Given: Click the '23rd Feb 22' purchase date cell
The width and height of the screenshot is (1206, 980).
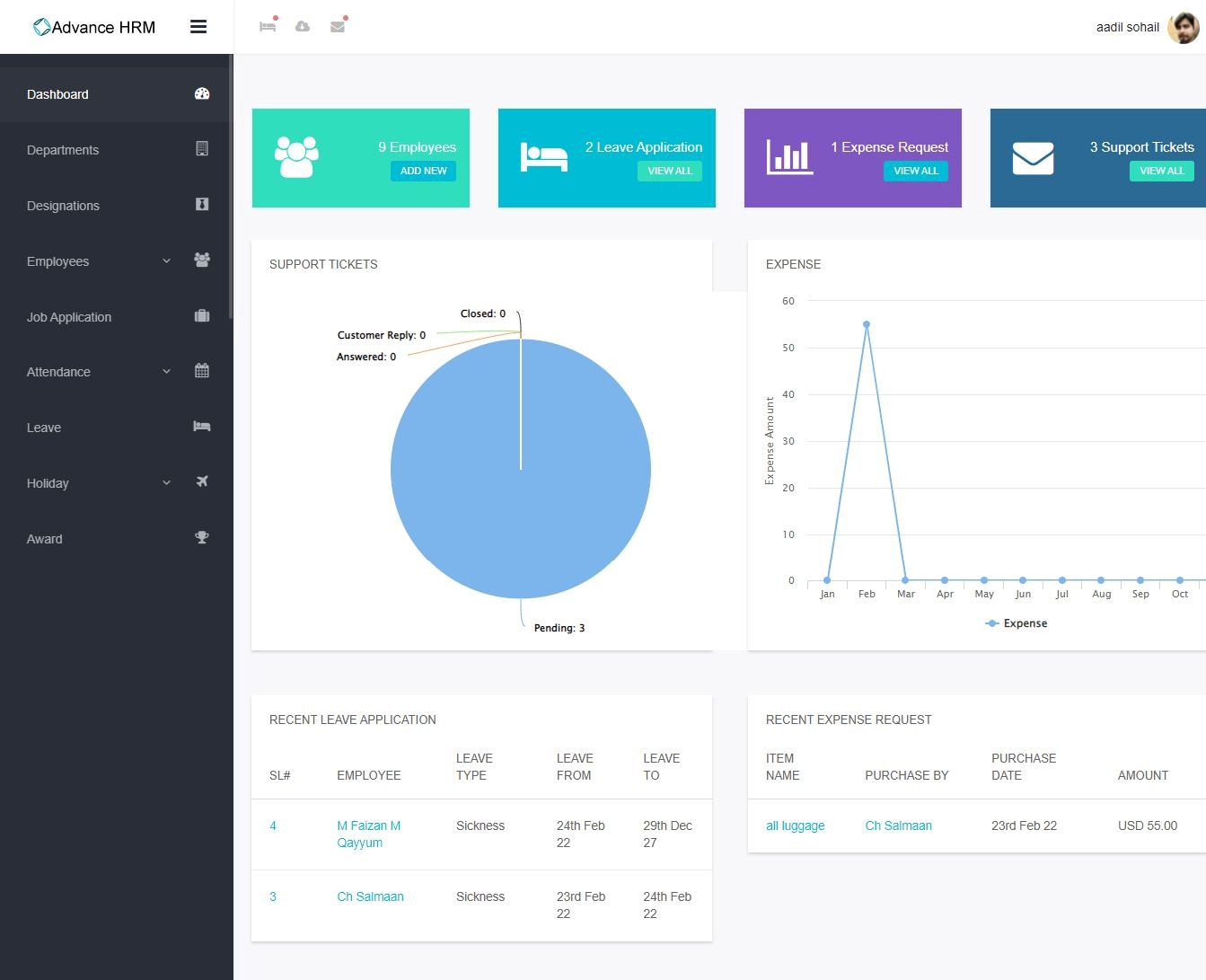Looking at the screenshot, I should tap(1024, 825).
